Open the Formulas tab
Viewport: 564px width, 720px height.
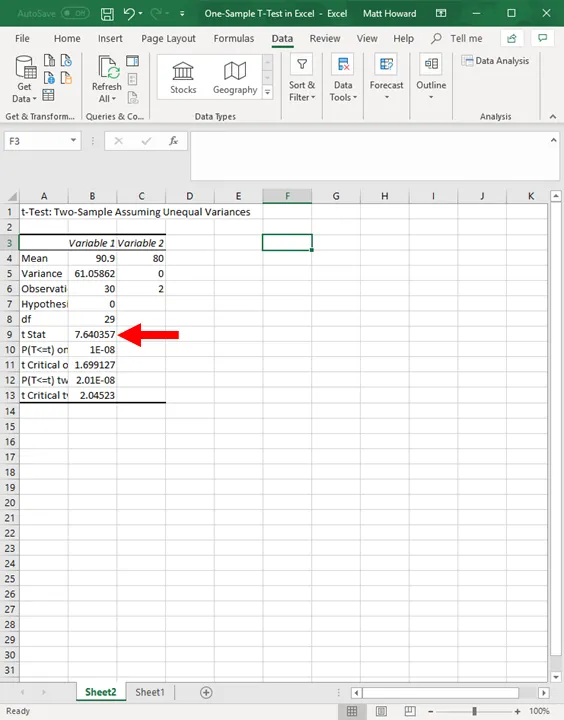tap(234, 39)
